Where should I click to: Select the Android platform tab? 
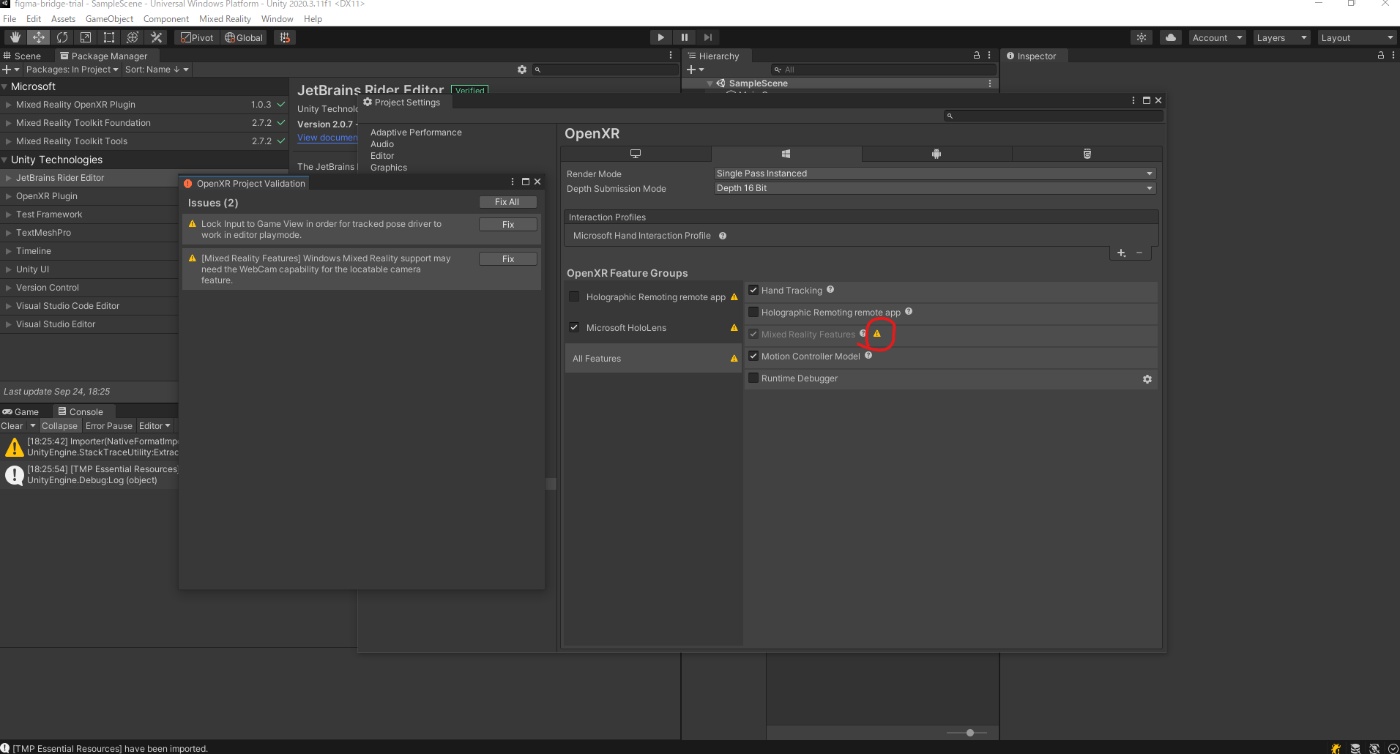[x=936, y=154]
